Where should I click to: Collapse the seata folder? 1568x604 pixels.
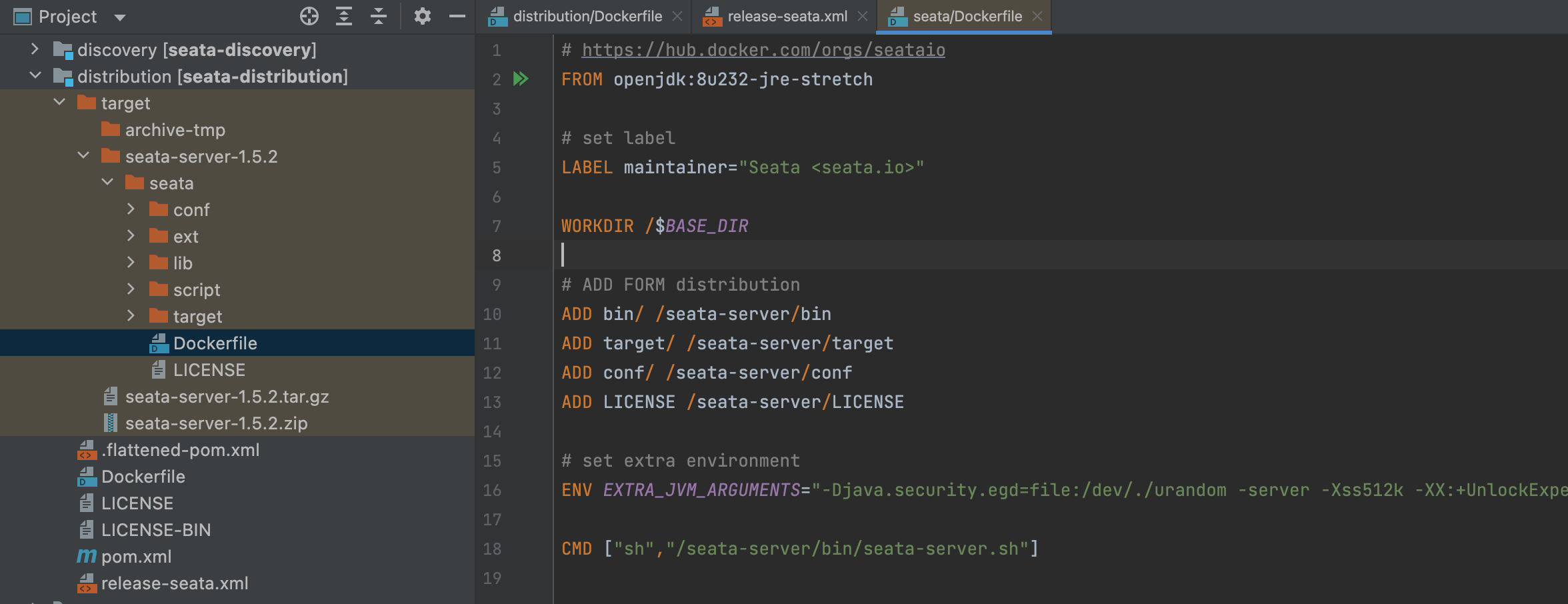coord(107,182)
